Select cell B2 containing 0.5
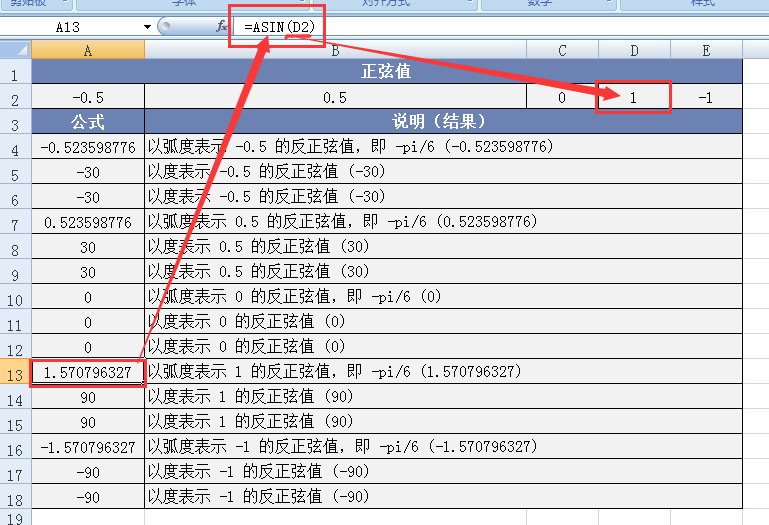The height and width of the screenshot is (525, 769). point(335,97)
